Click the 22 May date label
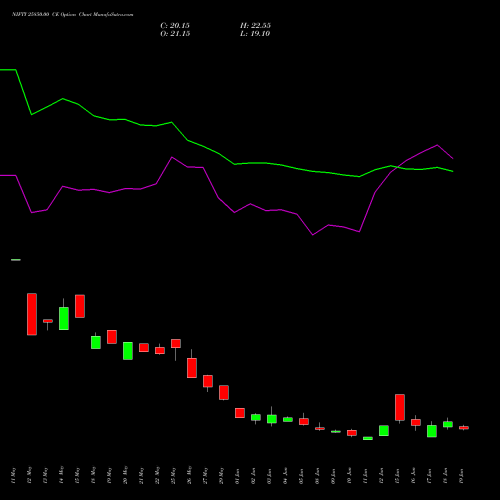 pyautogui.click(x=157, y=476)
